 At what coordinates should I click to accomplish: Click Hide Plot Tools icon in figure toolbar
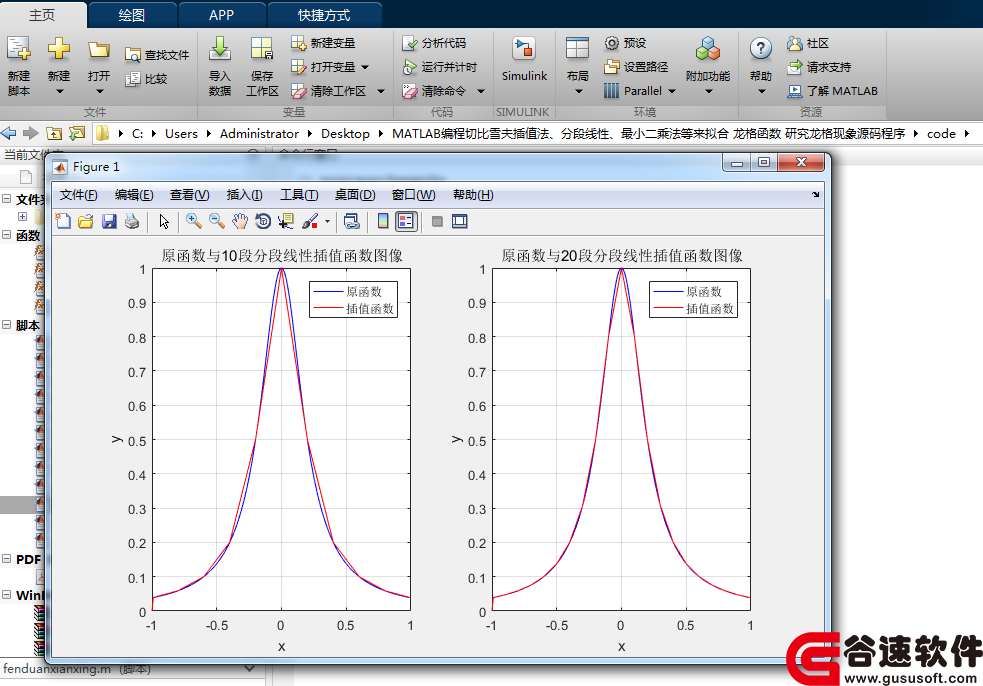point(438,221)
